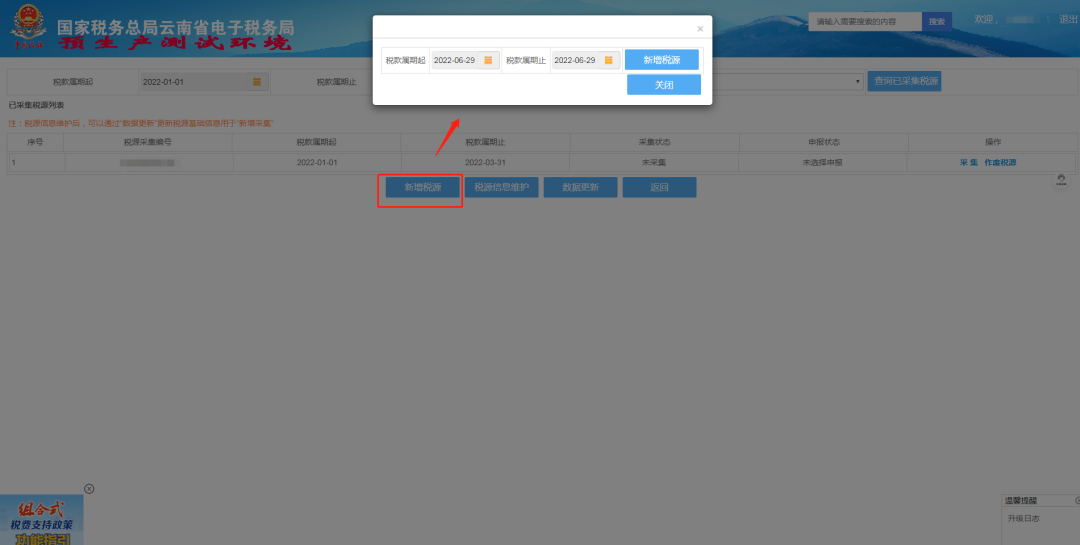Click the 采集状态 column header
The image size is (1080, 545).
click(x=654, y=142)
